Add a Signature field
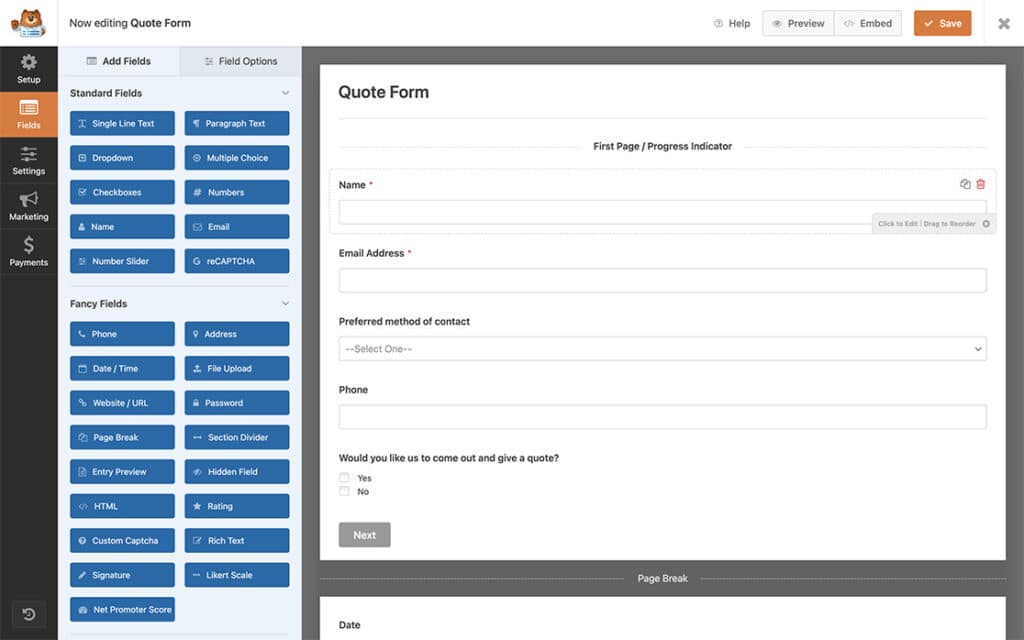This screenshot has width=1024, height=640. point(122,575)
